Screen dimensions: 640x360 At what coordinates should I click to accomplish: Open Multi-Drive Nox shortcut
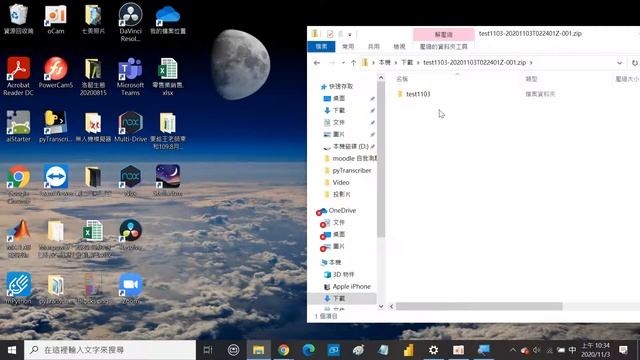pos(130,127)
